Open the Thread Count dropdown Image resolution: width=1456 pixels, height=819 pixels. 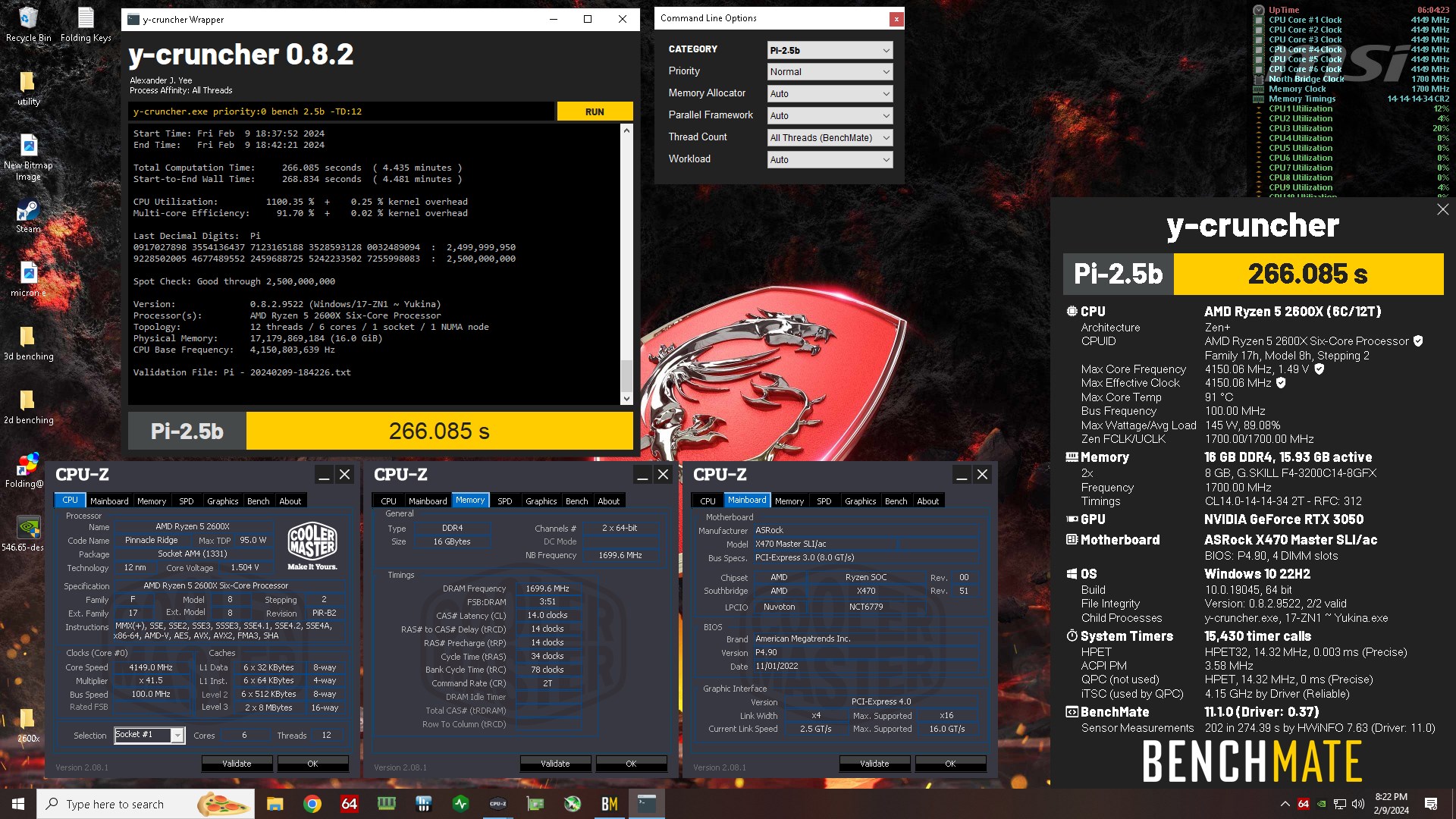coord(830,138)
